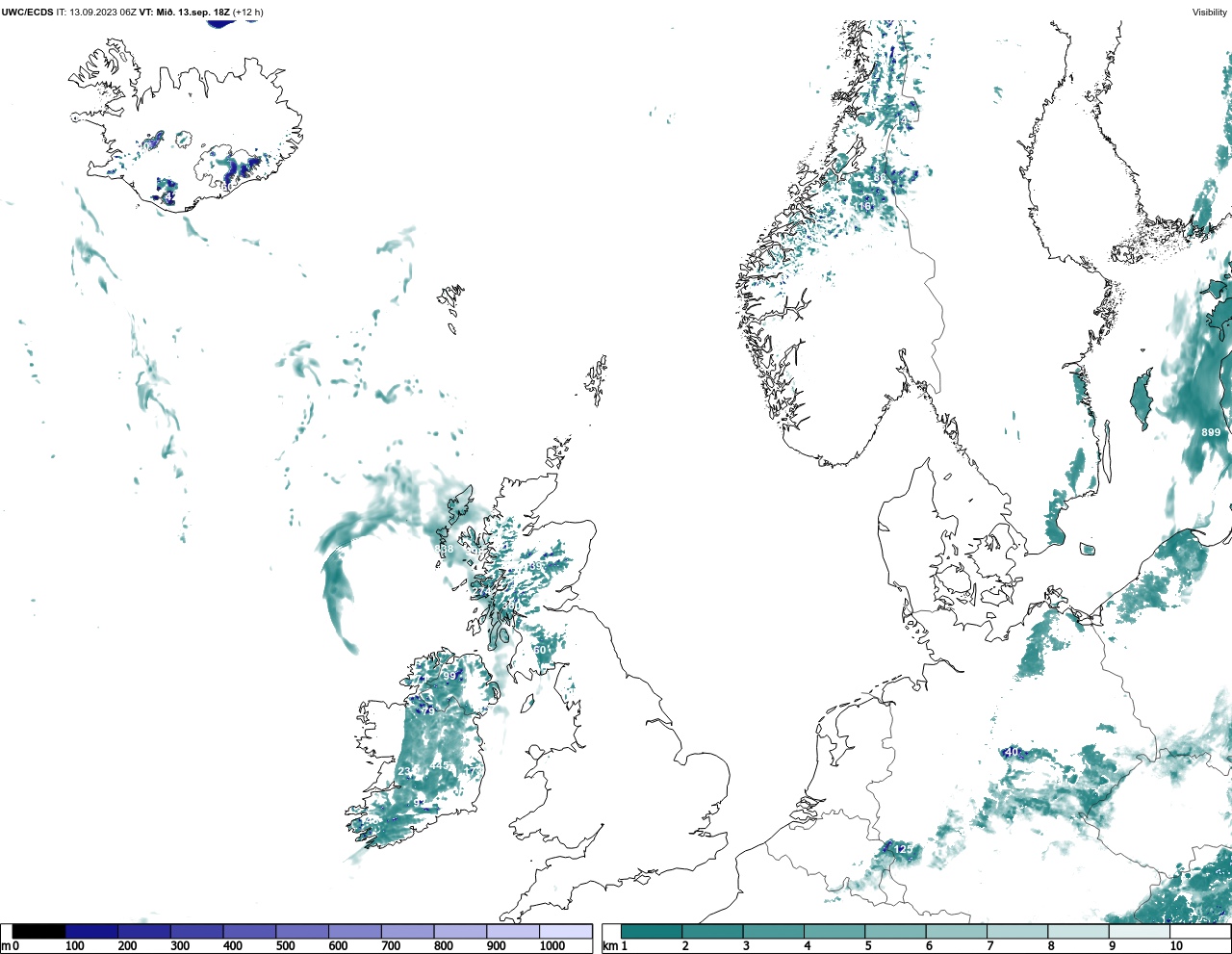Screen dimensions: 1232x954
Task: Select the 3–4 km legend swatch
Action: [773, 931]
